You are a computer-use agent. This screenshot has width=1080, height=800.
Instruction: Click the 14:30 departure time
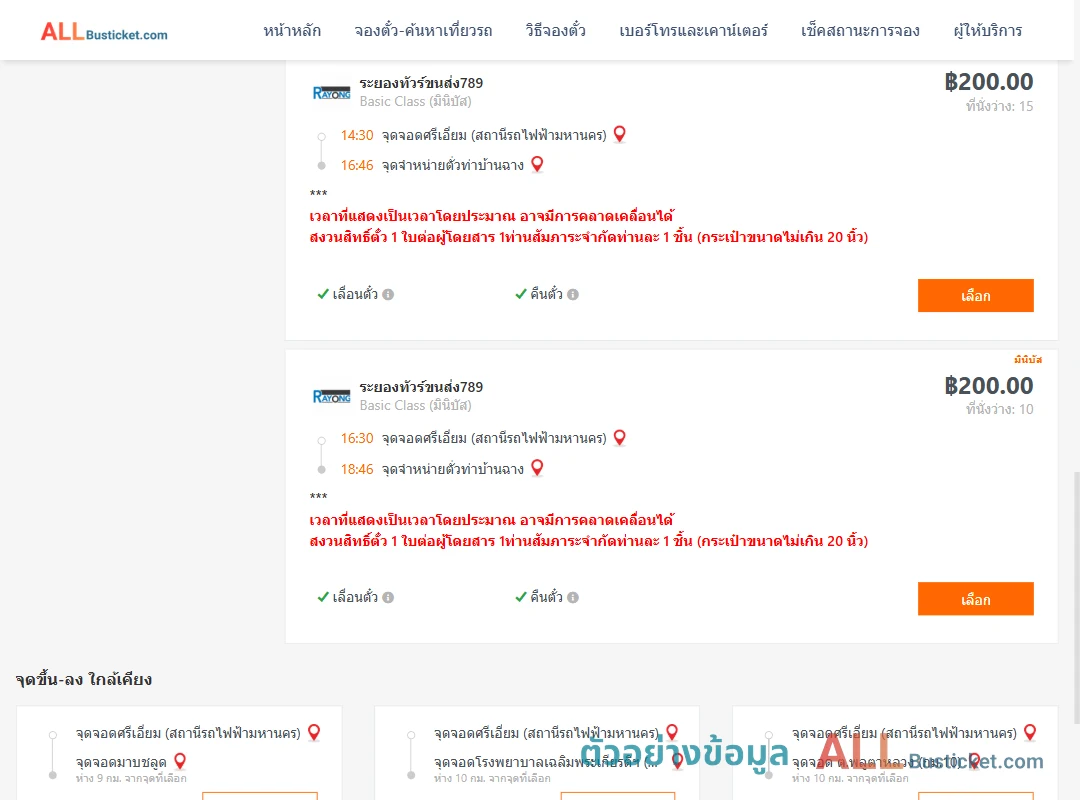(357, 135)
